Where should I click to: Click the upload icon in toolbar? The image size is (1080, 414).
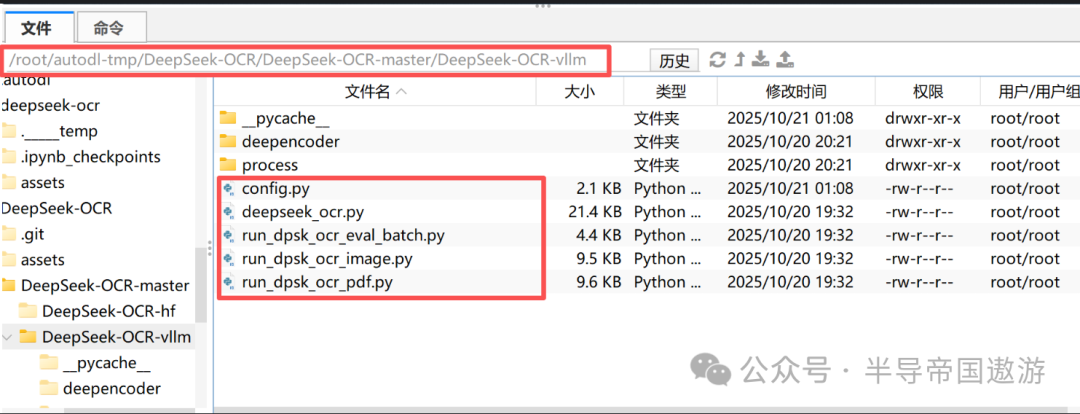(x=785, y=59)
